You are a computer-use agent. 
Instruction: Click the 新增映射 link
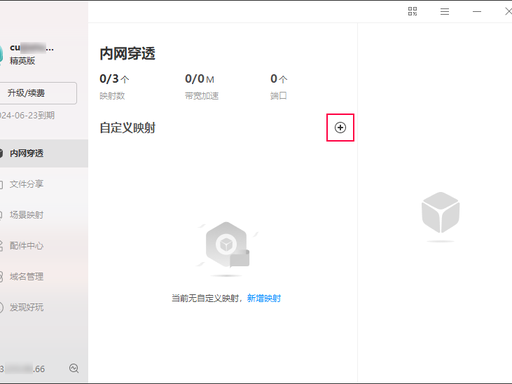264,298
